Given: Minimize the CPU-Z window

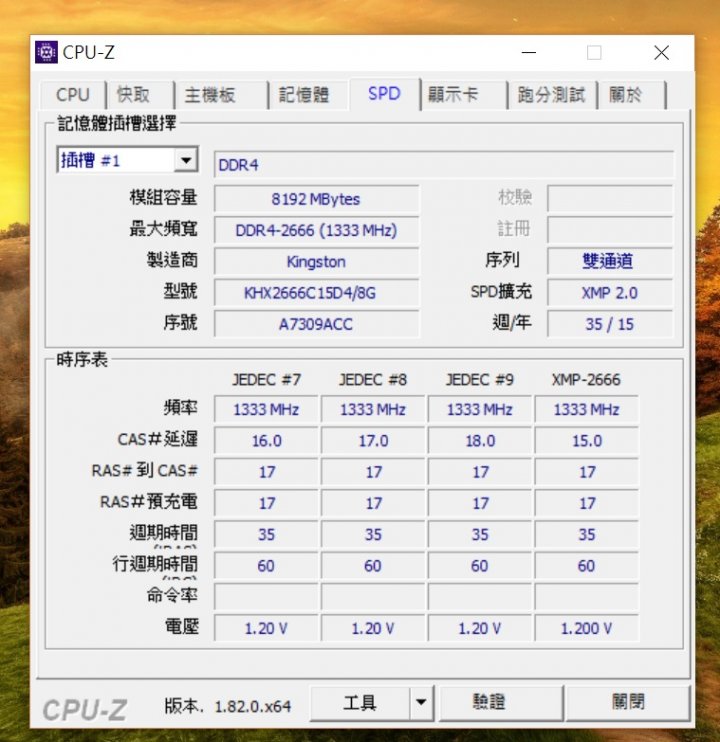Looking at the screenshot, I should pyautogui.click(x=528, y=53).
